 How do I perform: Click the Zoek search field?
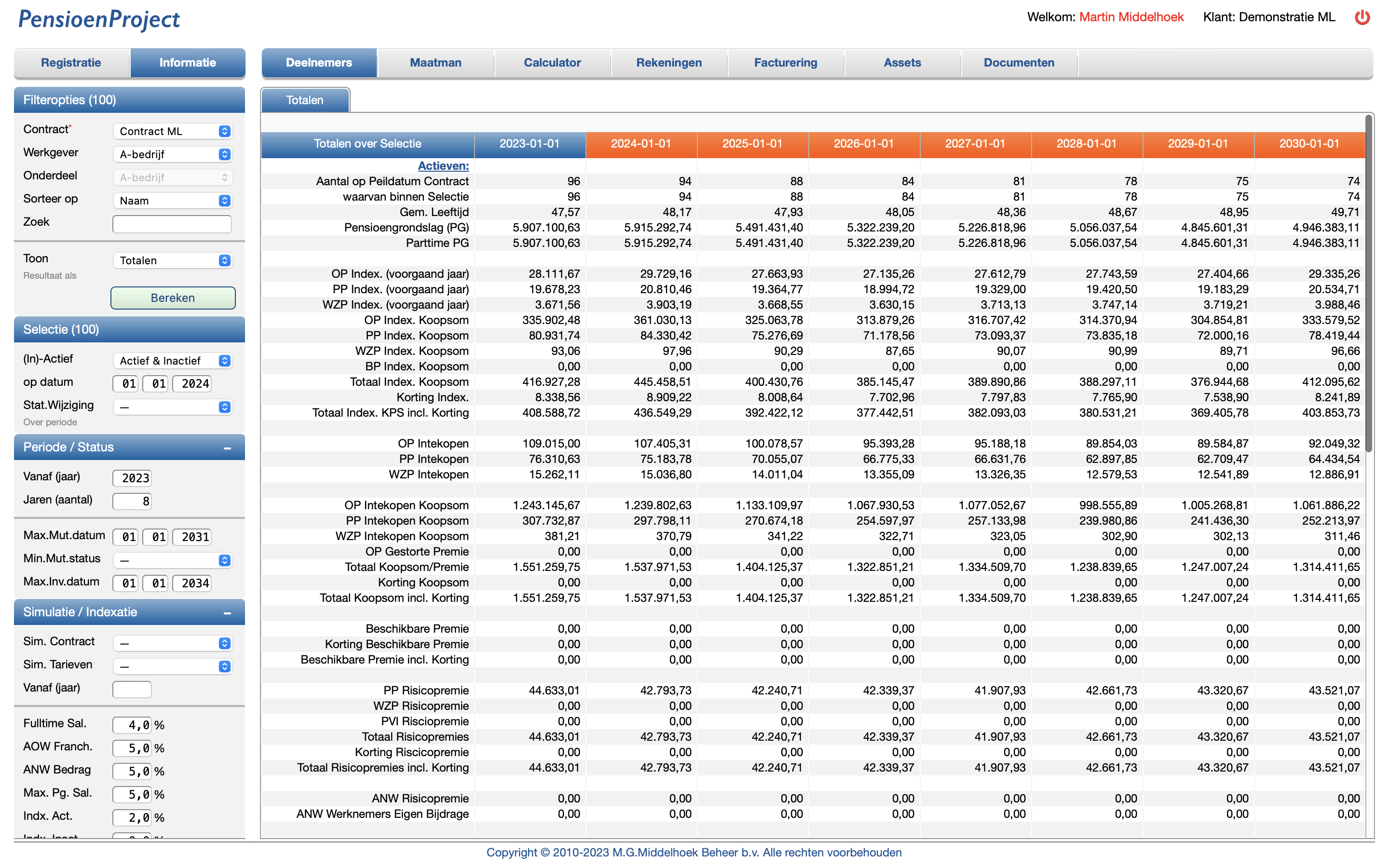point(172,224)
